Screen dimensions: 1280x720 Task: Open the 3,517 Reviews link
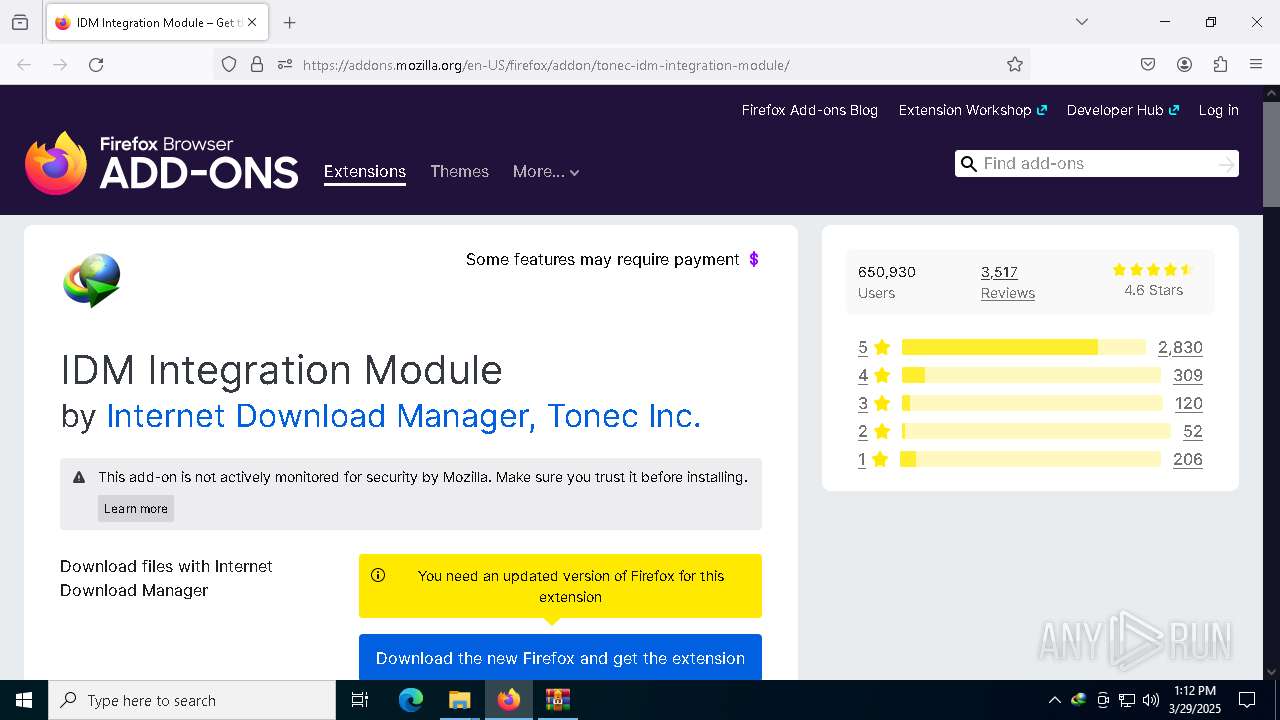[1007, 282]
